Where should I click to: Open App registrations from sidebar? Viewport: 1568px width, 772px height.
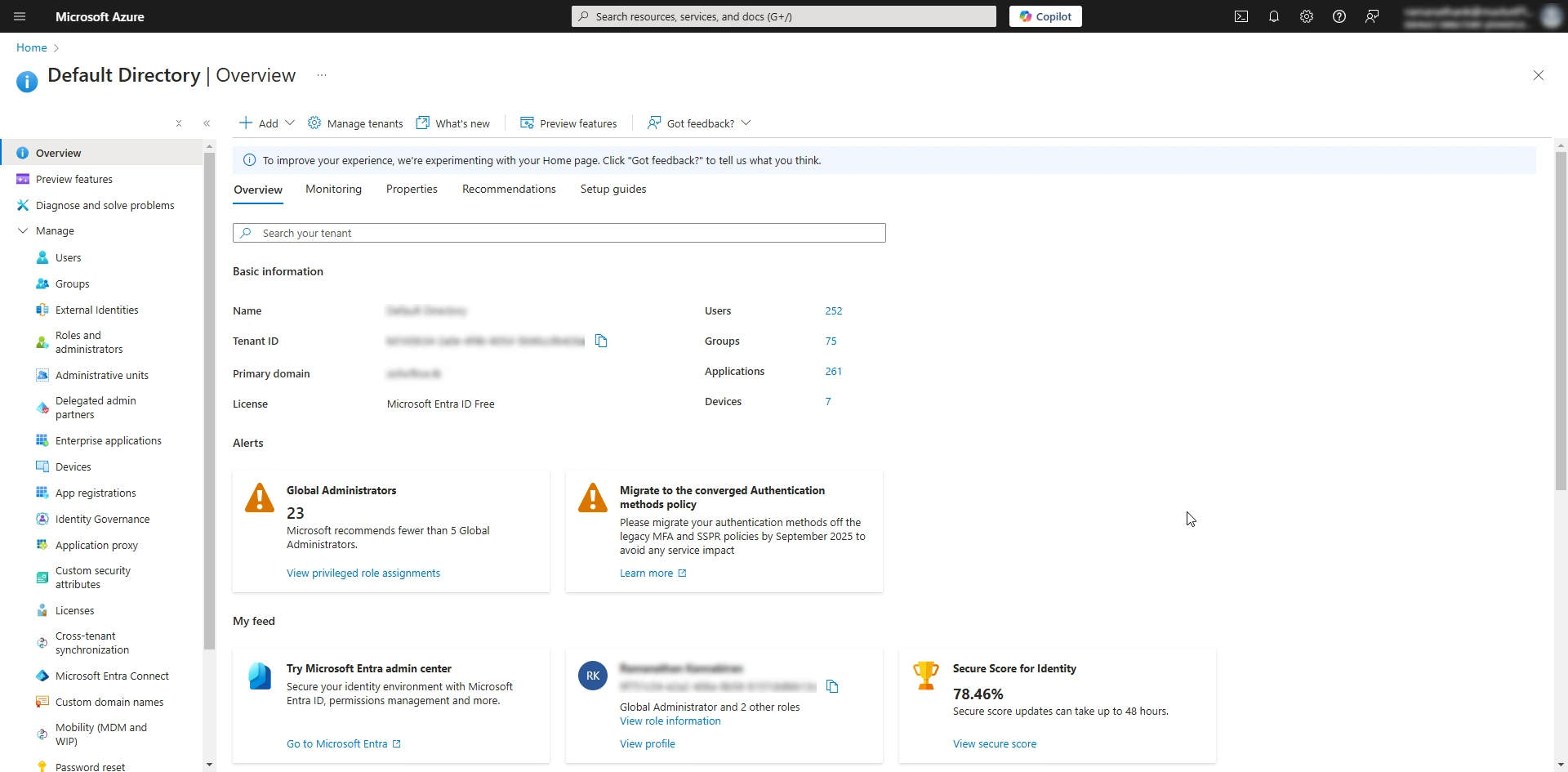[95, 493]
